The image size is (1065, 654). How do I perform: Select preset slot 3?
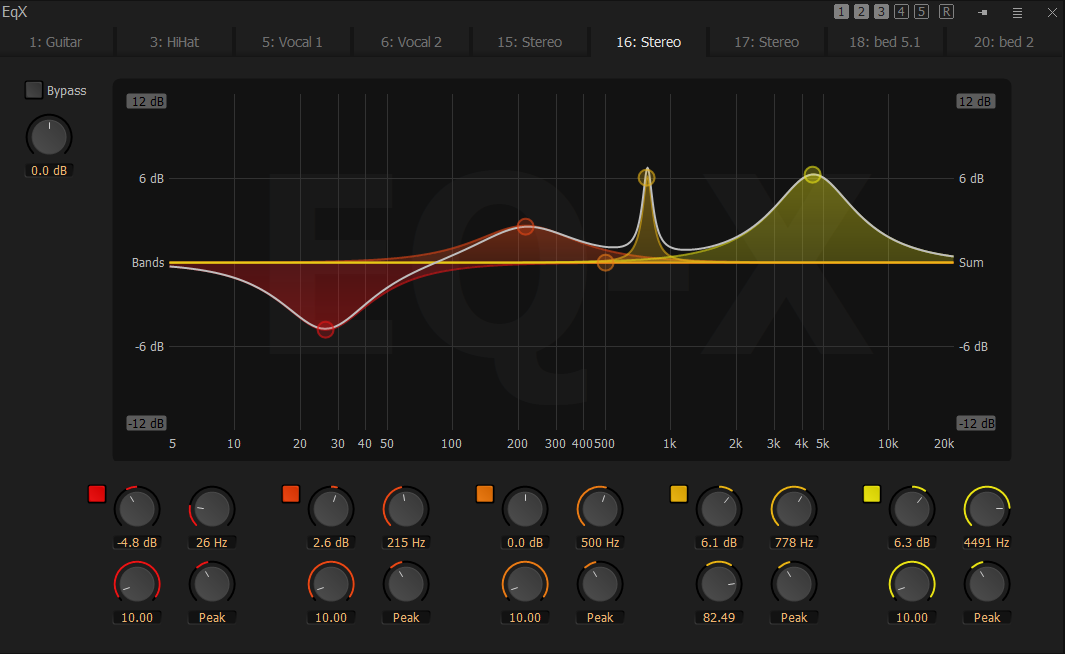880,11
